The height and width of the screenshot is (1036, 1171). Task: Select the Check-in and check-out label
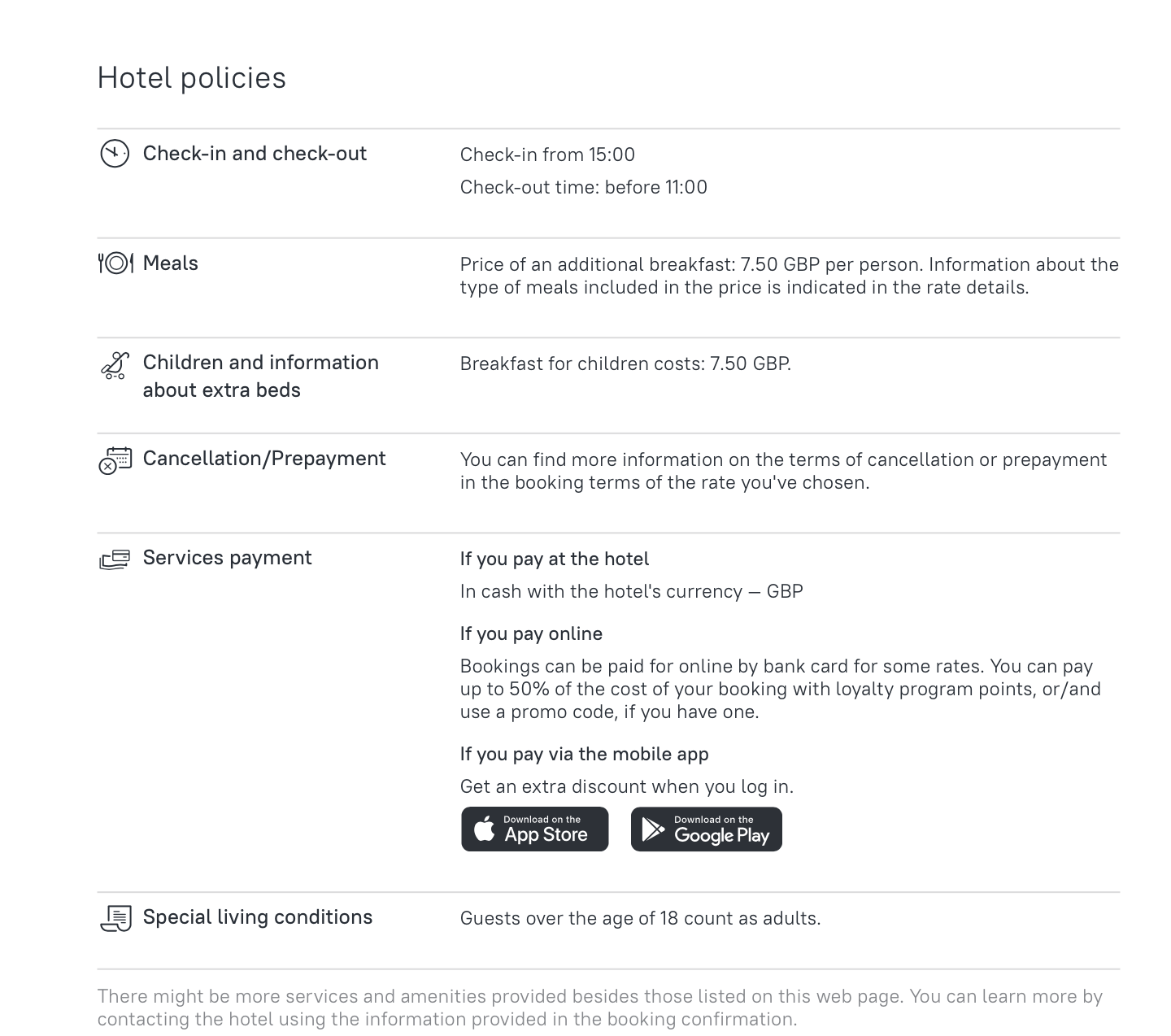tap(255, 154)
